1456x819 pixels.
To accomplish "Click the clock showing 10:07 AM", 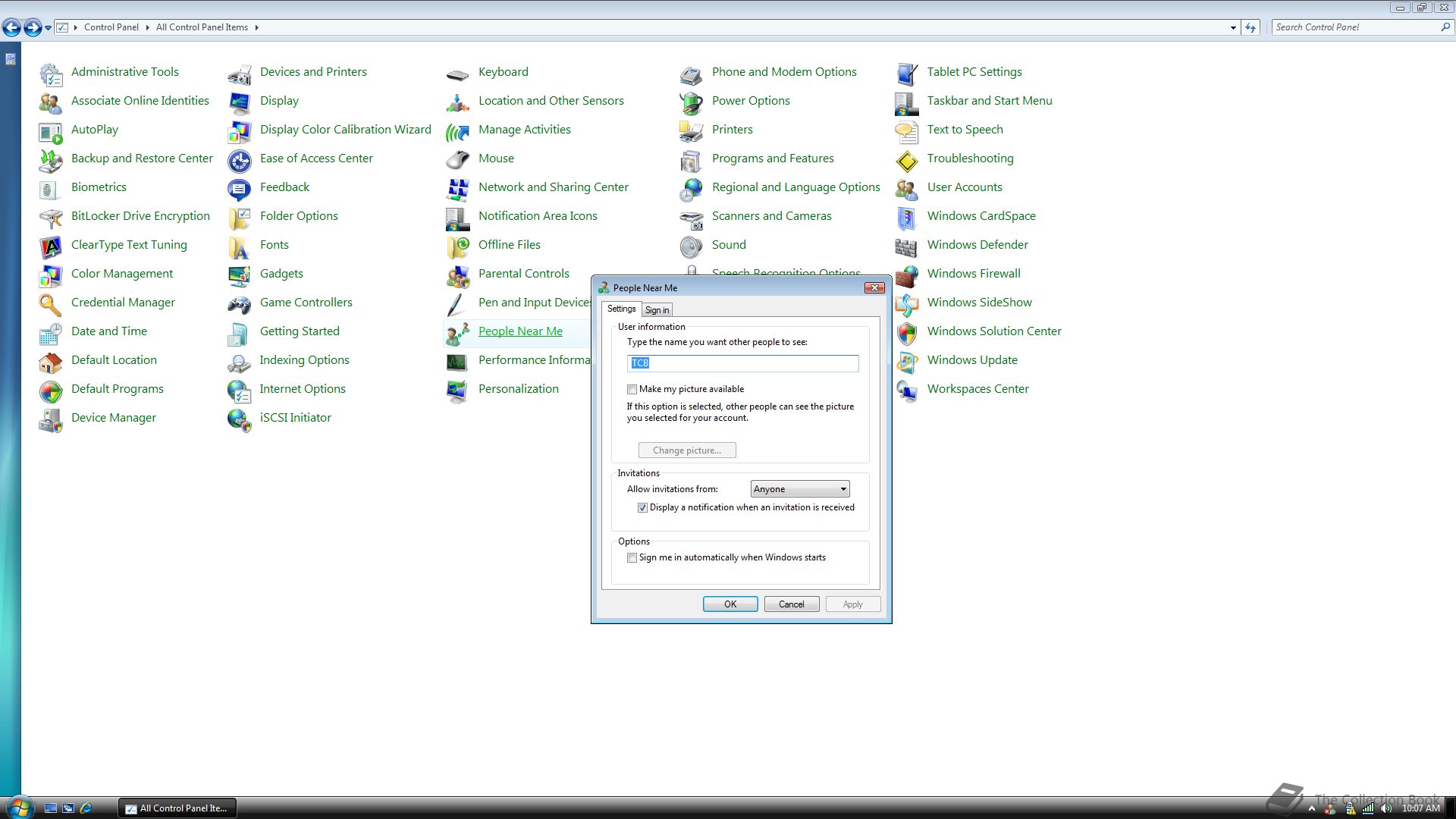I will [x=1420, y=808].
